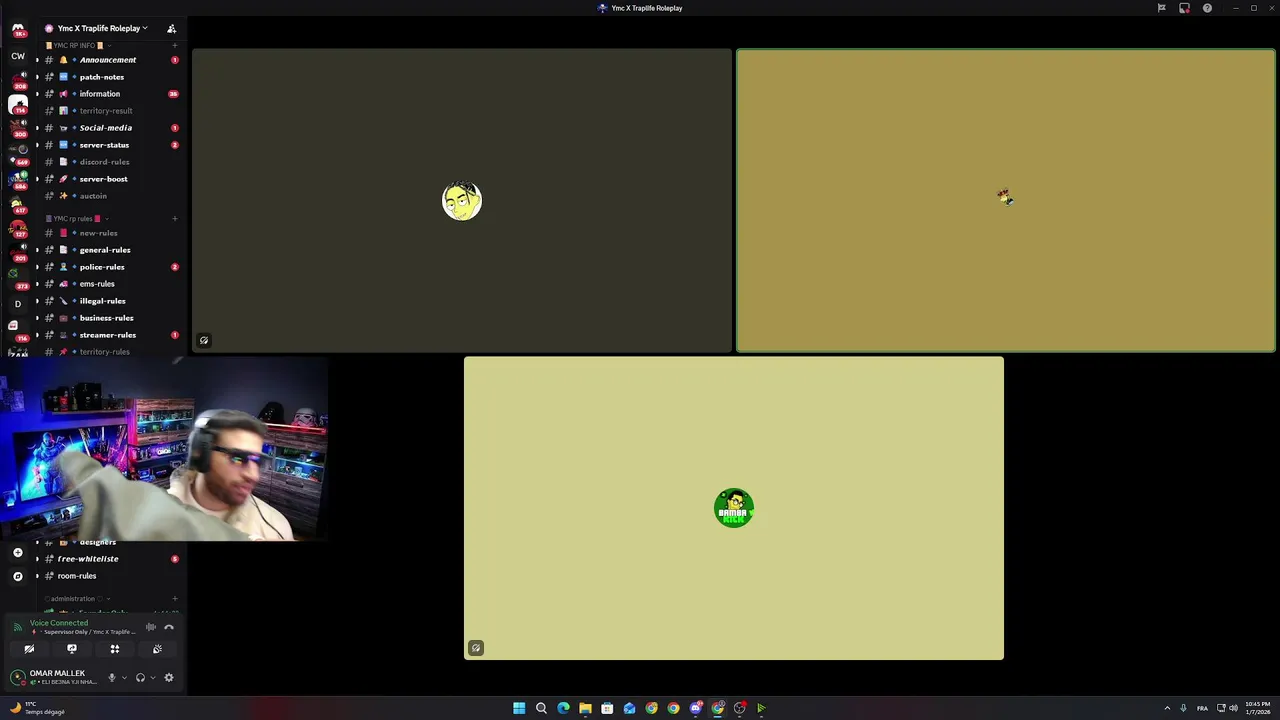Create channel in YMC rp rules category
Image resolution: width=1280 pixels, height=720 pixels.
pyautogui.click(x=175, y=218)
